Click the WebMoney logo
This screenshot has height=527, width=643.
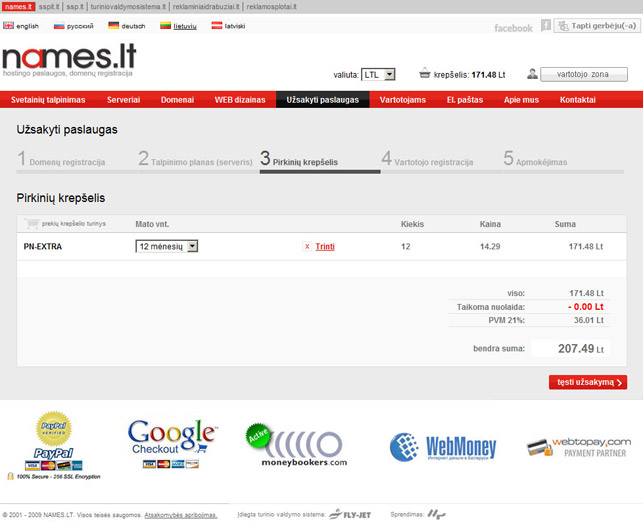(x=443, y=447)
